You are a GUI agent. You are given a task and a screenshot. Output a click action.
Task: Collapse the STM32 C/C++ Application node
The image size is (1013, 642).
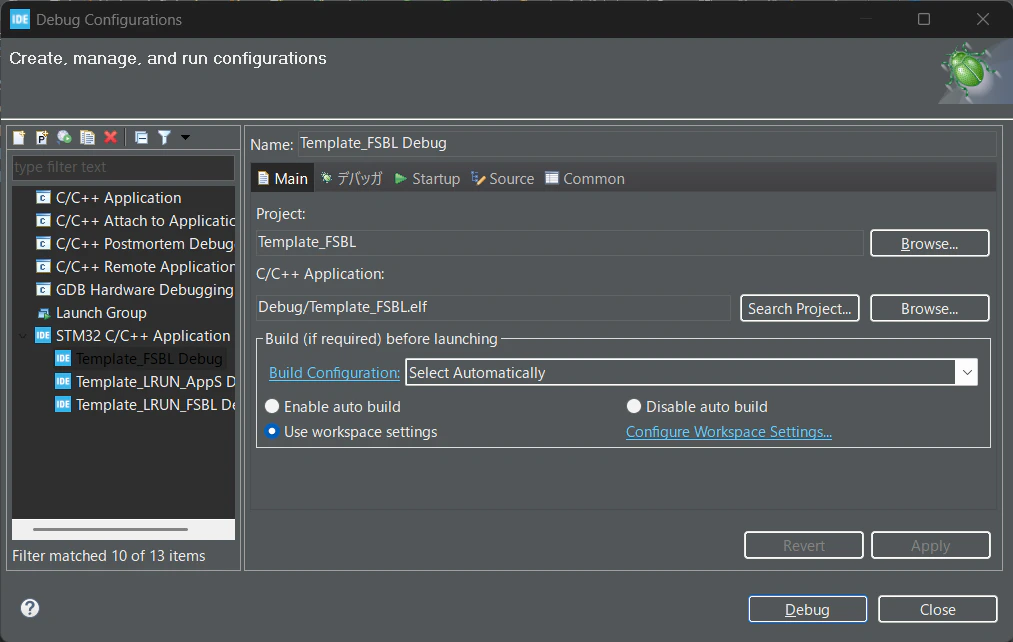pos(23,336)
